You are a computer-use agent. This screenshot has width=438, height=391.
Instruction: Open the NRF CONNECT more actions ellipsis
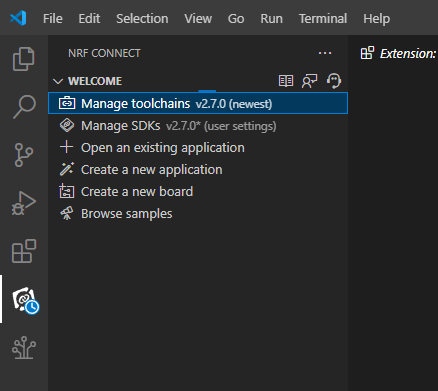click(325, 53)
